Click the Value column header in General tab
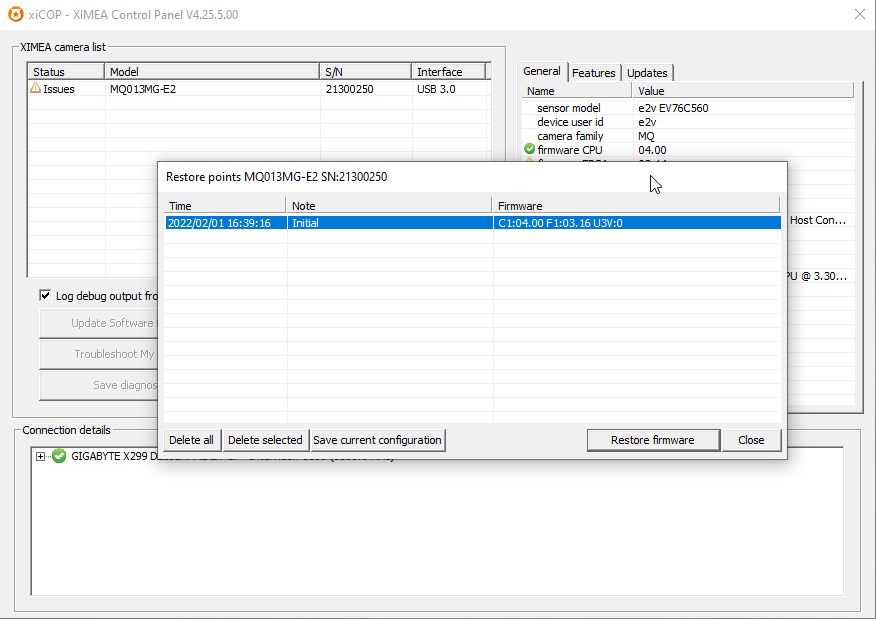The width and height of the screenshot is (876, 619). (x=742, y=91)
